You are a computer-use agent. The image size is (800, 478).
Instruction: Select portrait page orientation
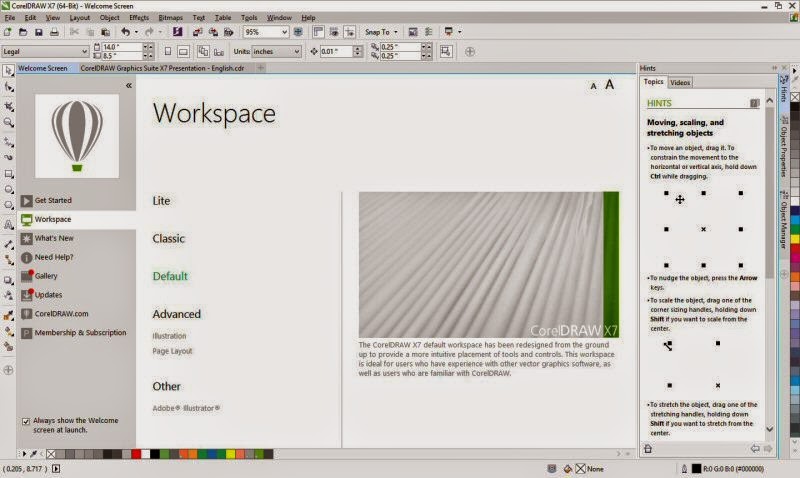coord(168,52)
